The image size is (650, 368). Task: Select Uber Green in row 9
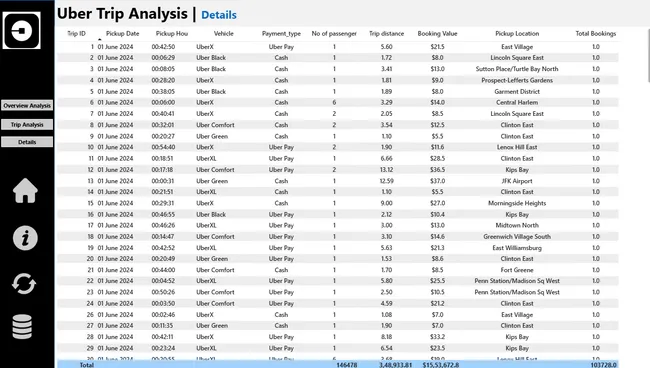(x=212, y=136)
